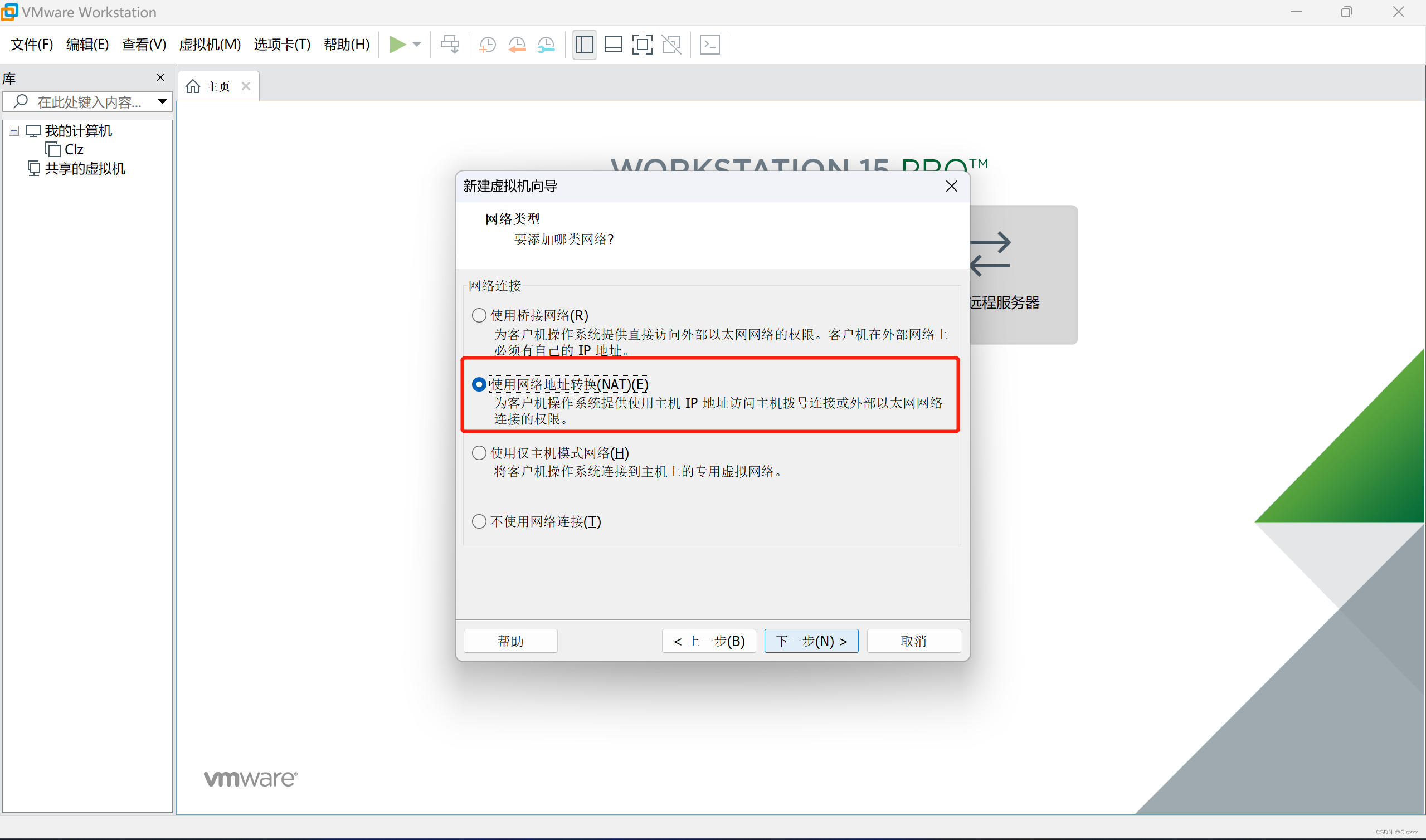Show the thumbnail bar view
1426x840 pixels.
(613, 45)
